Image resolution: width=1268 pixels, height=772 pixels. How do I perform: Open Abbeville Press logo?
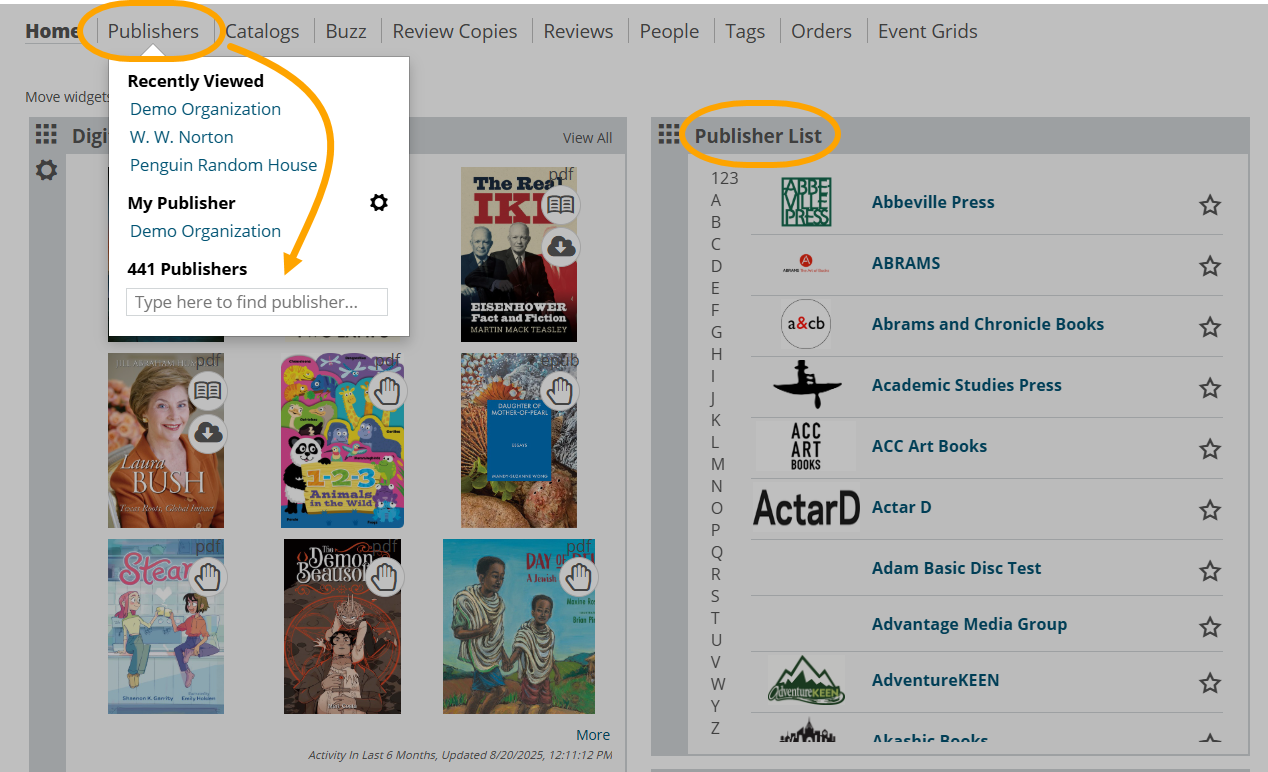(x=806, y=202)
